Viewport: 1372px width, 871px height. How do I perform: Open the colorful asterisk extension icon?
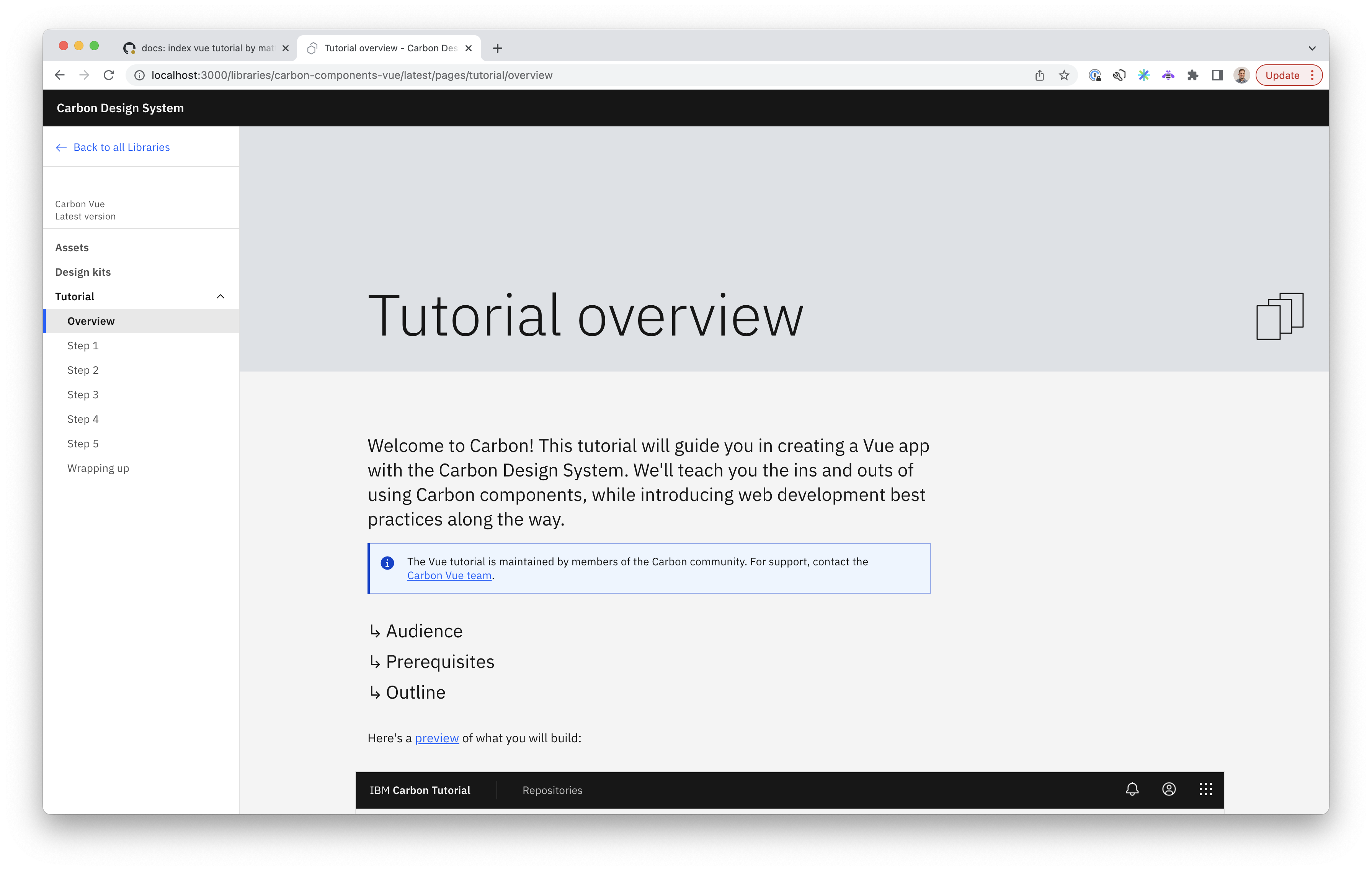(1143, 75)
